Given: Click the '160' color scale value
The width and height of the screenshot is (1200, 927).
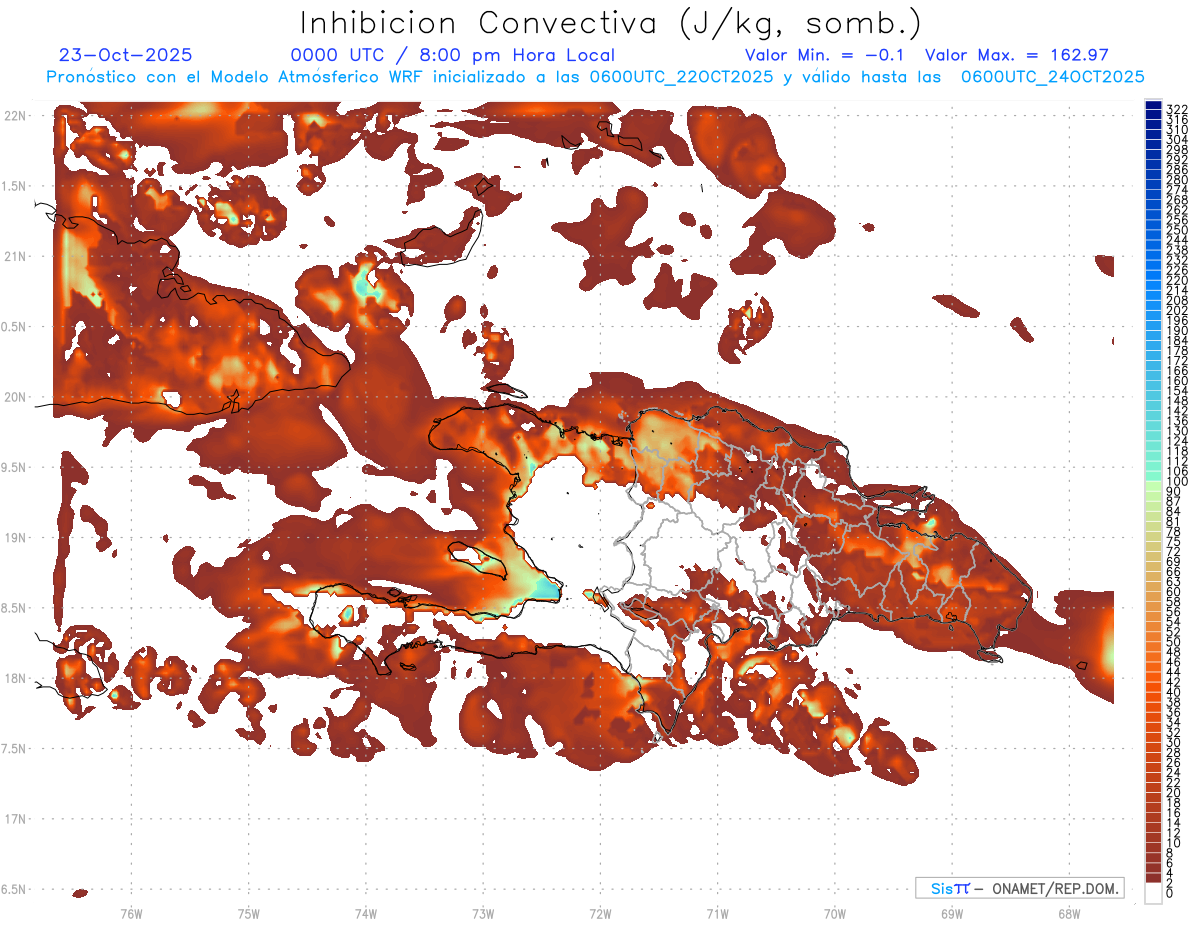Looking at the screenshot, I should 1177,381.
